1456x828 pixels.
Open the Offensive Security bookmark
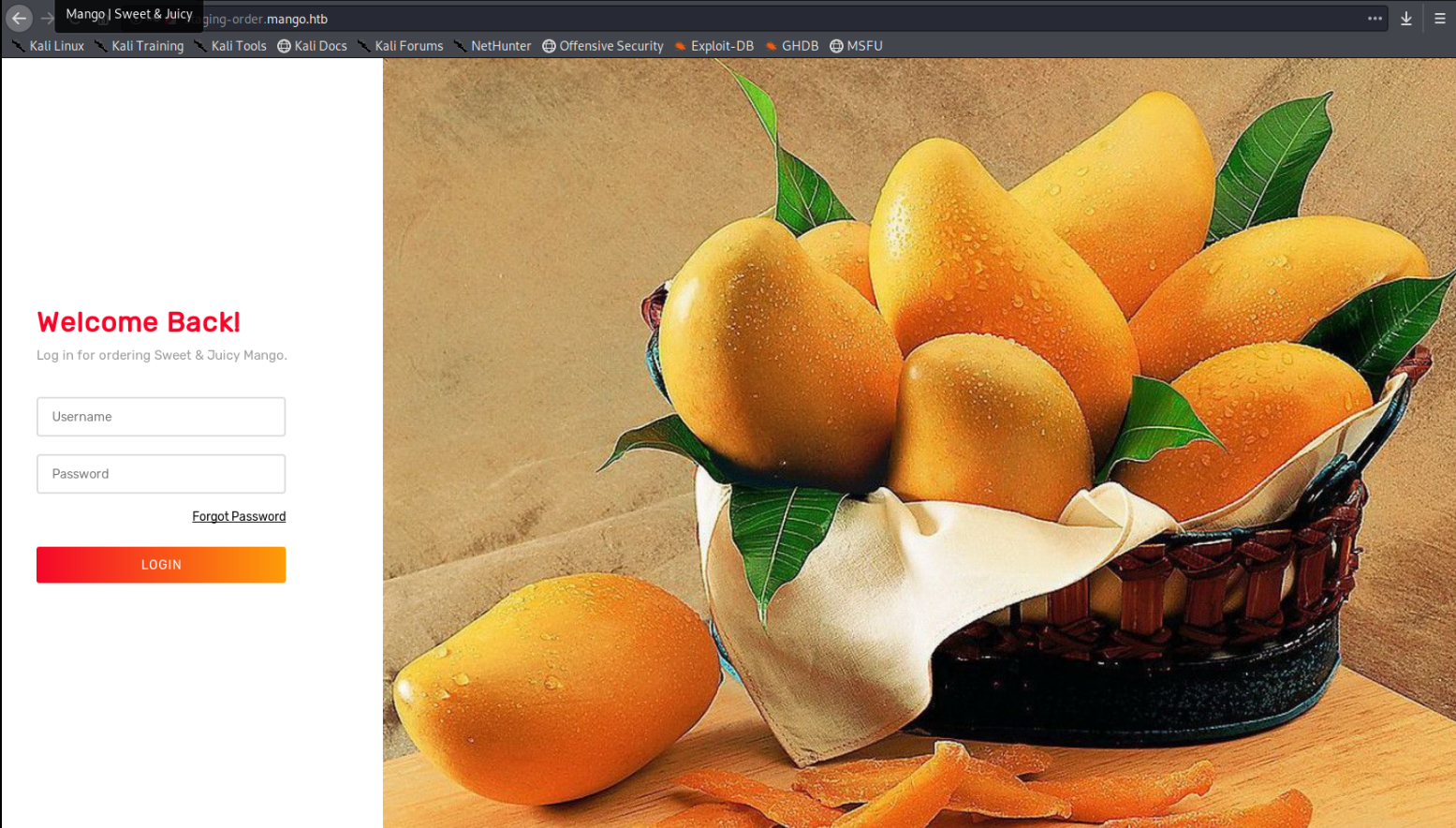pyautogui.click(x=603, y=46)
